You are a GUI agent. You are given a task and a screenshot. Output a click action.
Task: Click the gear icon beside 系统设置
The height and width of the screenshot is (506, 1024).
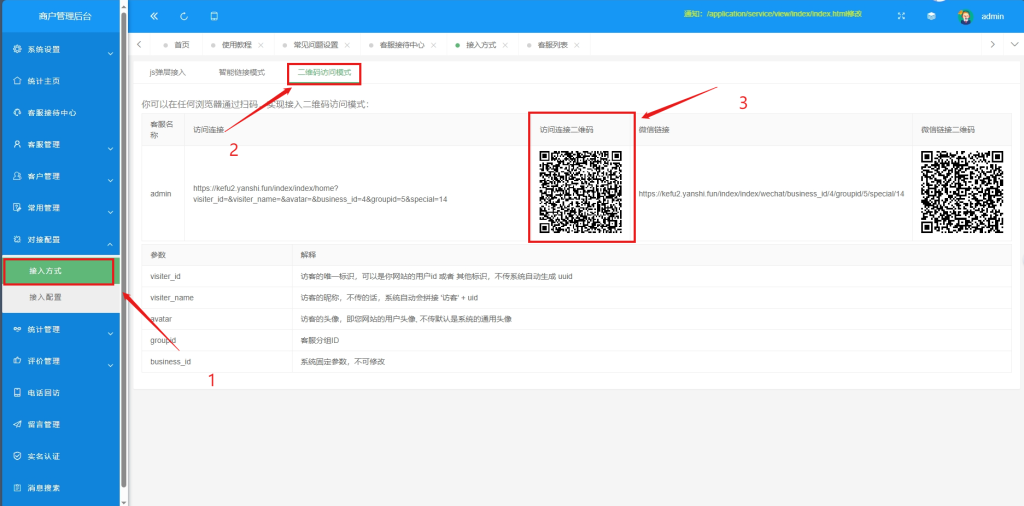click(x=18, y=50)
